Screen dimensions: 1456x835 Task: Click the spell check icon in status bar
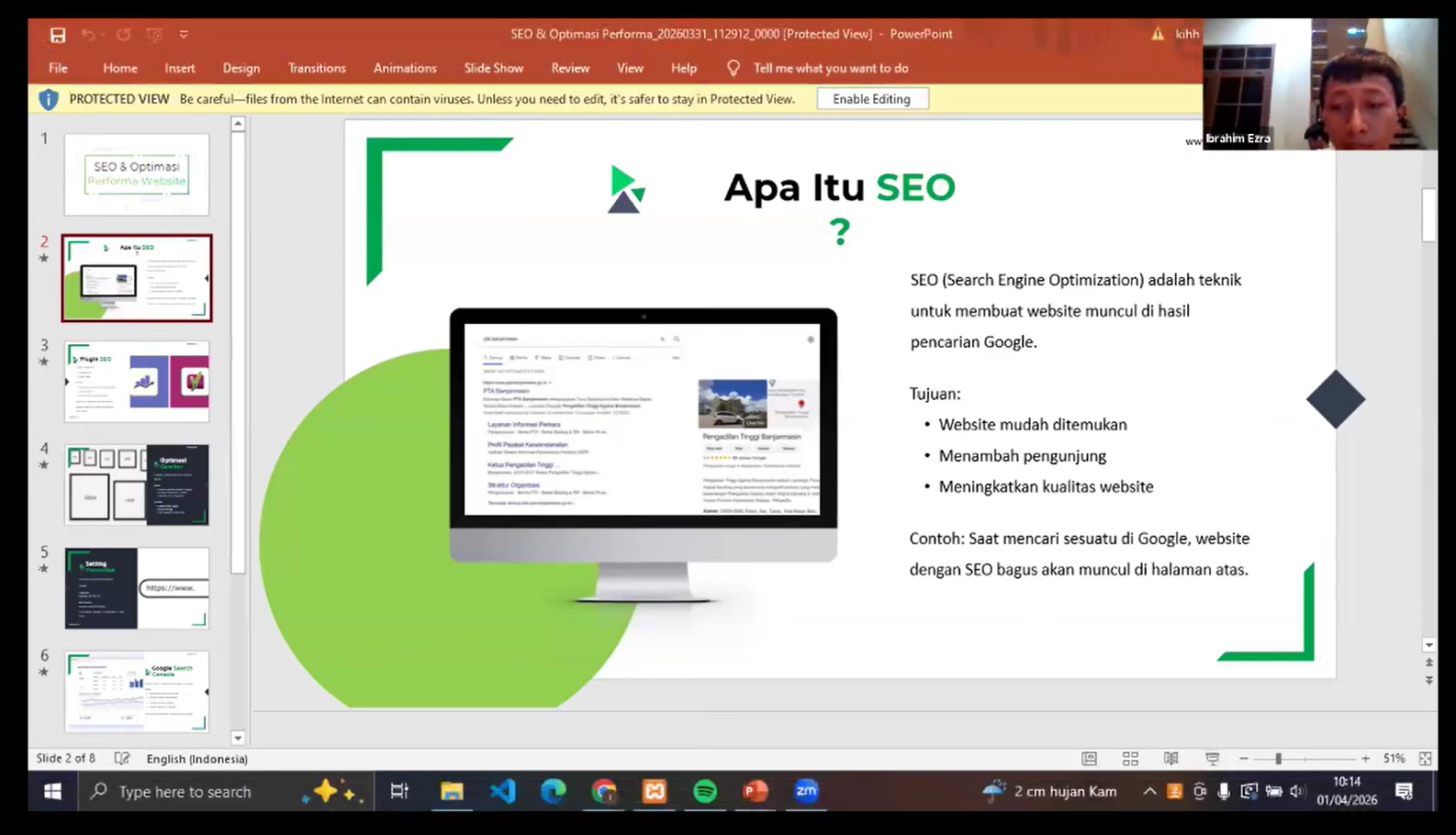tap(122, 759)
